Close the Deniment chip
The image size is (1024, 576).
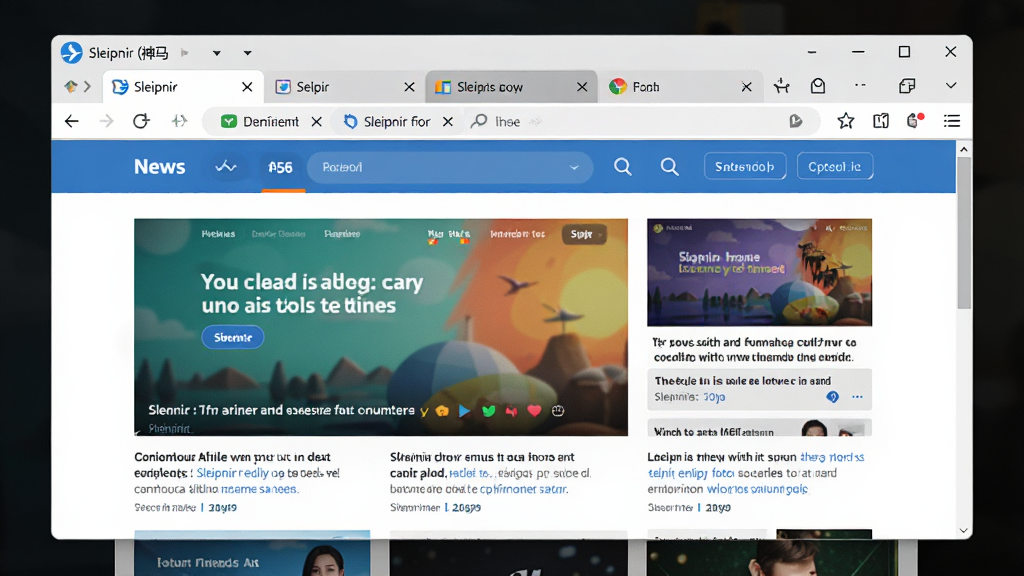(x=316, y=121)
